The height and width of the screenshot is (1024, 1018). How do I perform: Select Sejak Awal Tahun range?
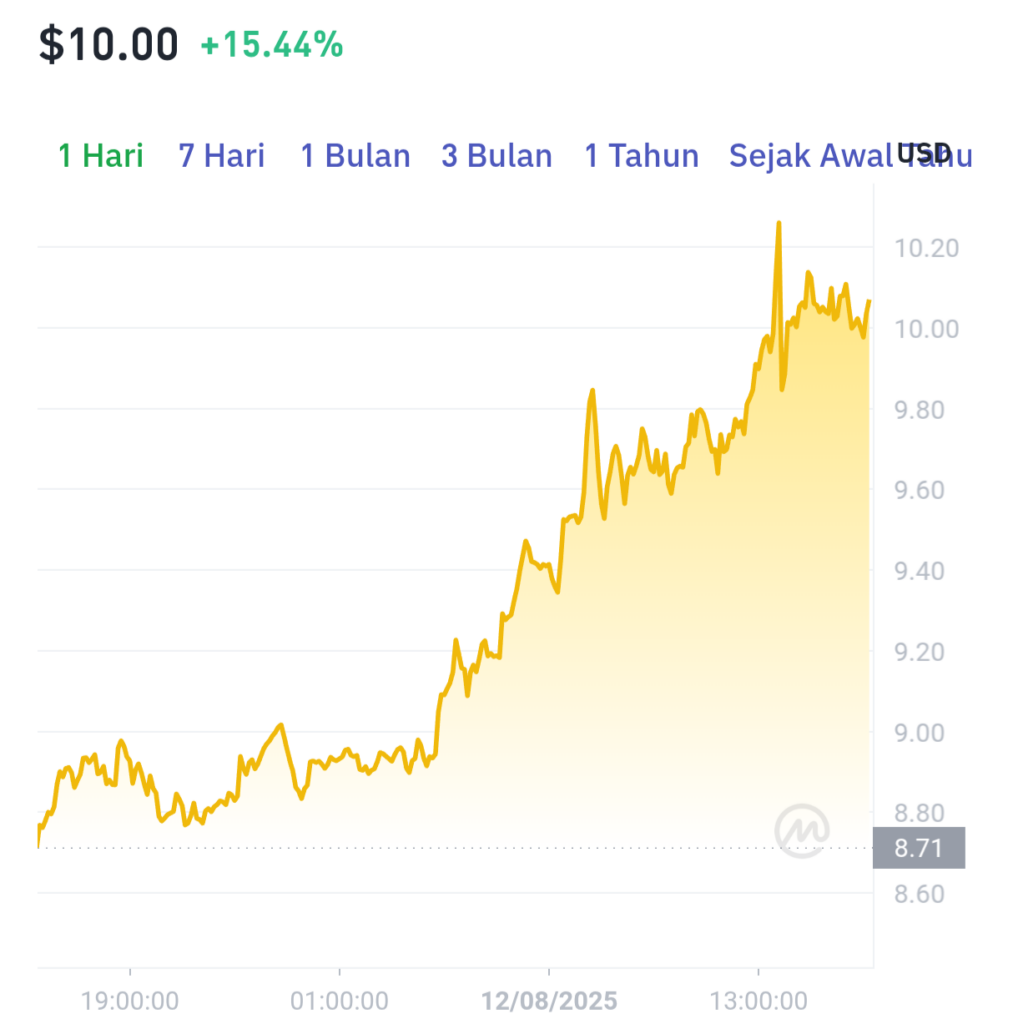851,155
